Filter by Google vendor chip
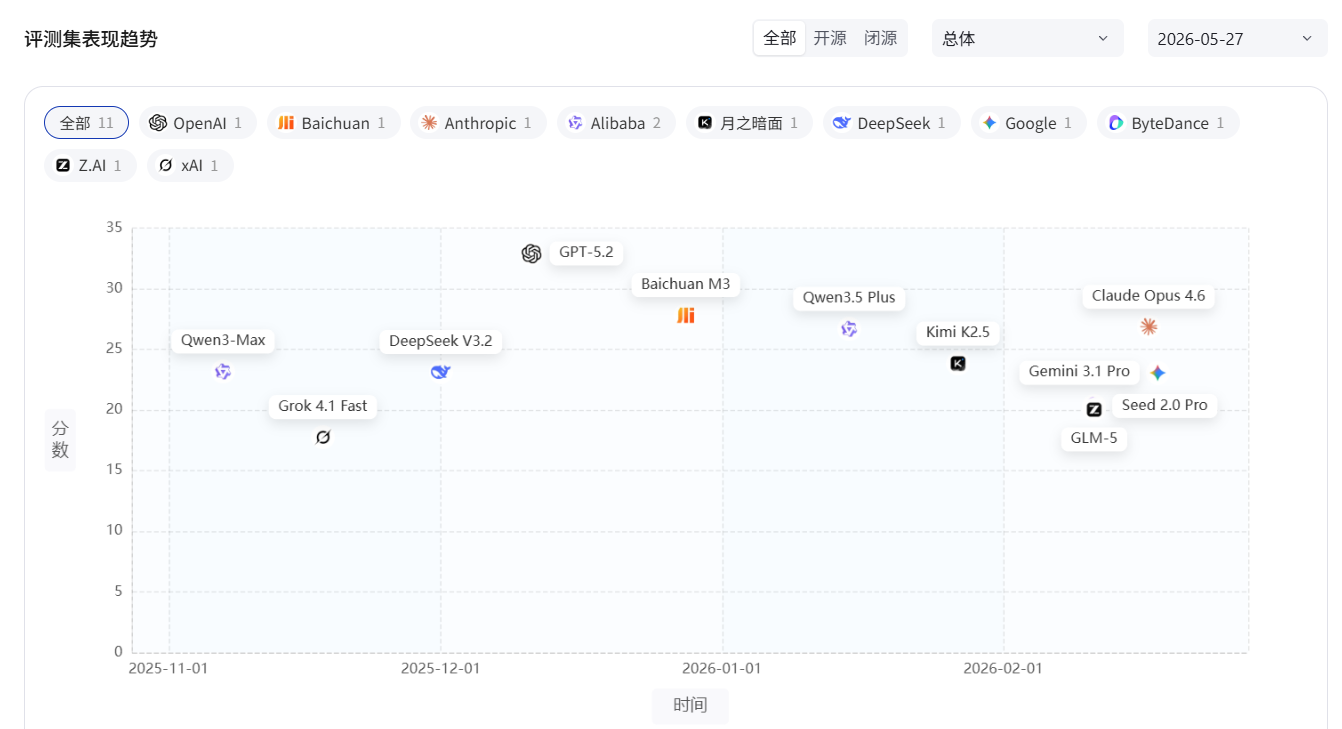The image size is (1342, 729). [x=1029, y=123]
